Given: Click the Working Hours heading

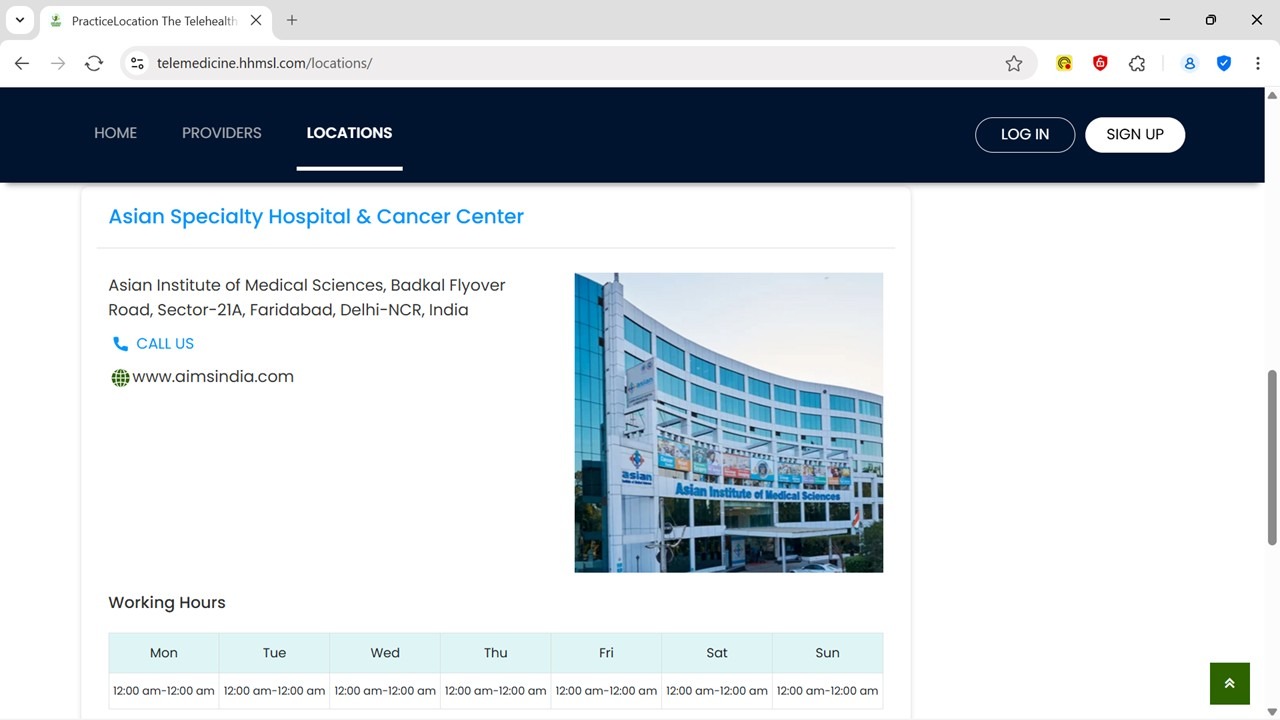Looking at the screenshot, I should coord(167,602).
